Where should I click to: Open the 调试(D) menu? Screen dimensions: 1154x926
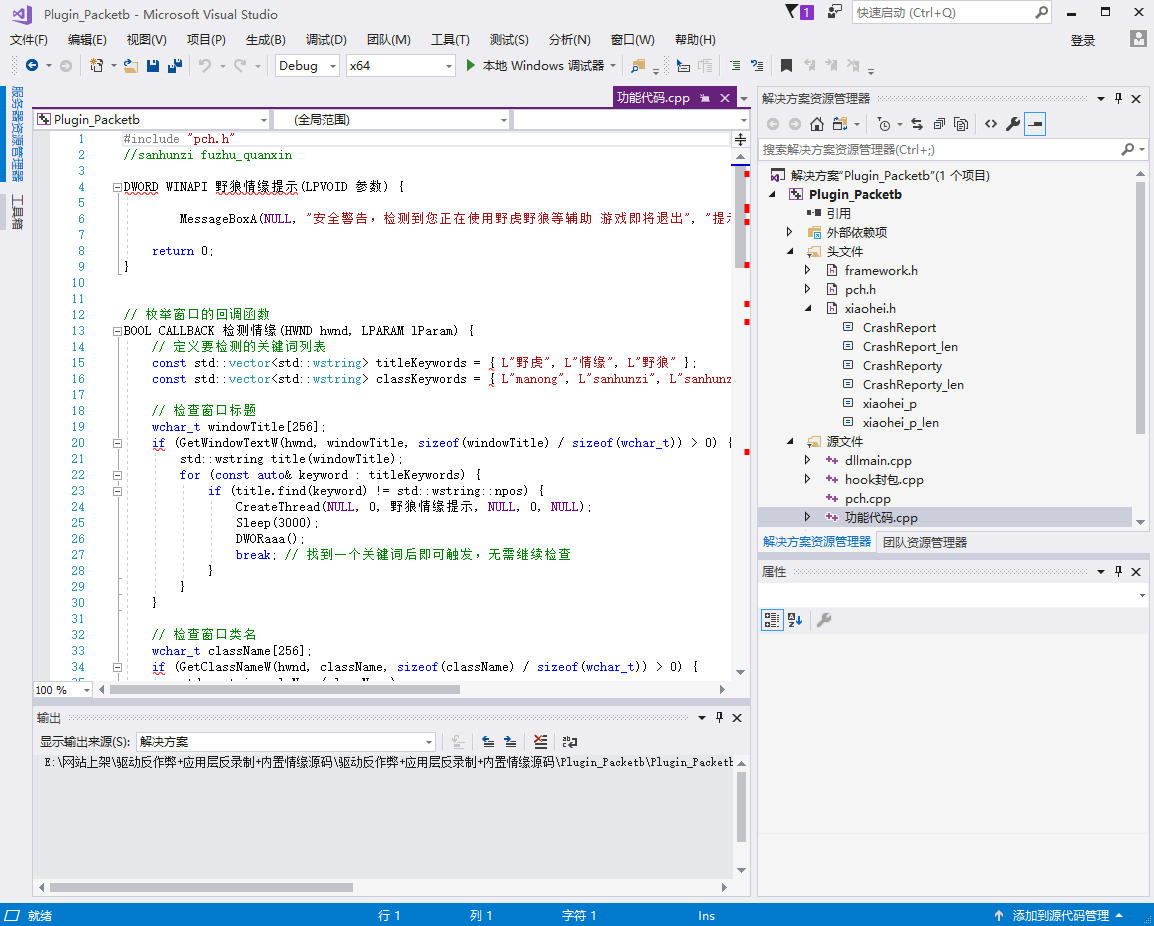326,40
